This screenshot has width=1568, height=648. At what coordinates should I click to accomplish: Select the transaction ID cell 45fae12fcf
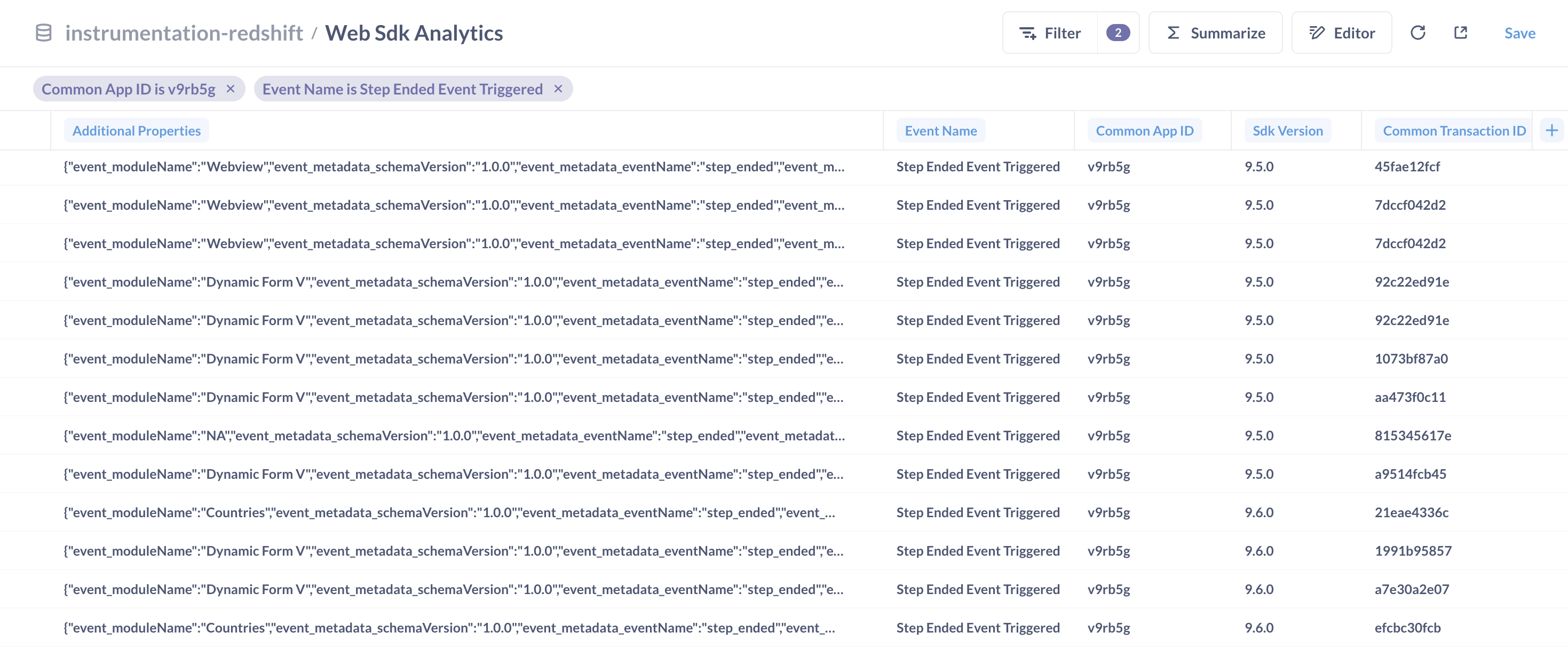(1407, 166)
